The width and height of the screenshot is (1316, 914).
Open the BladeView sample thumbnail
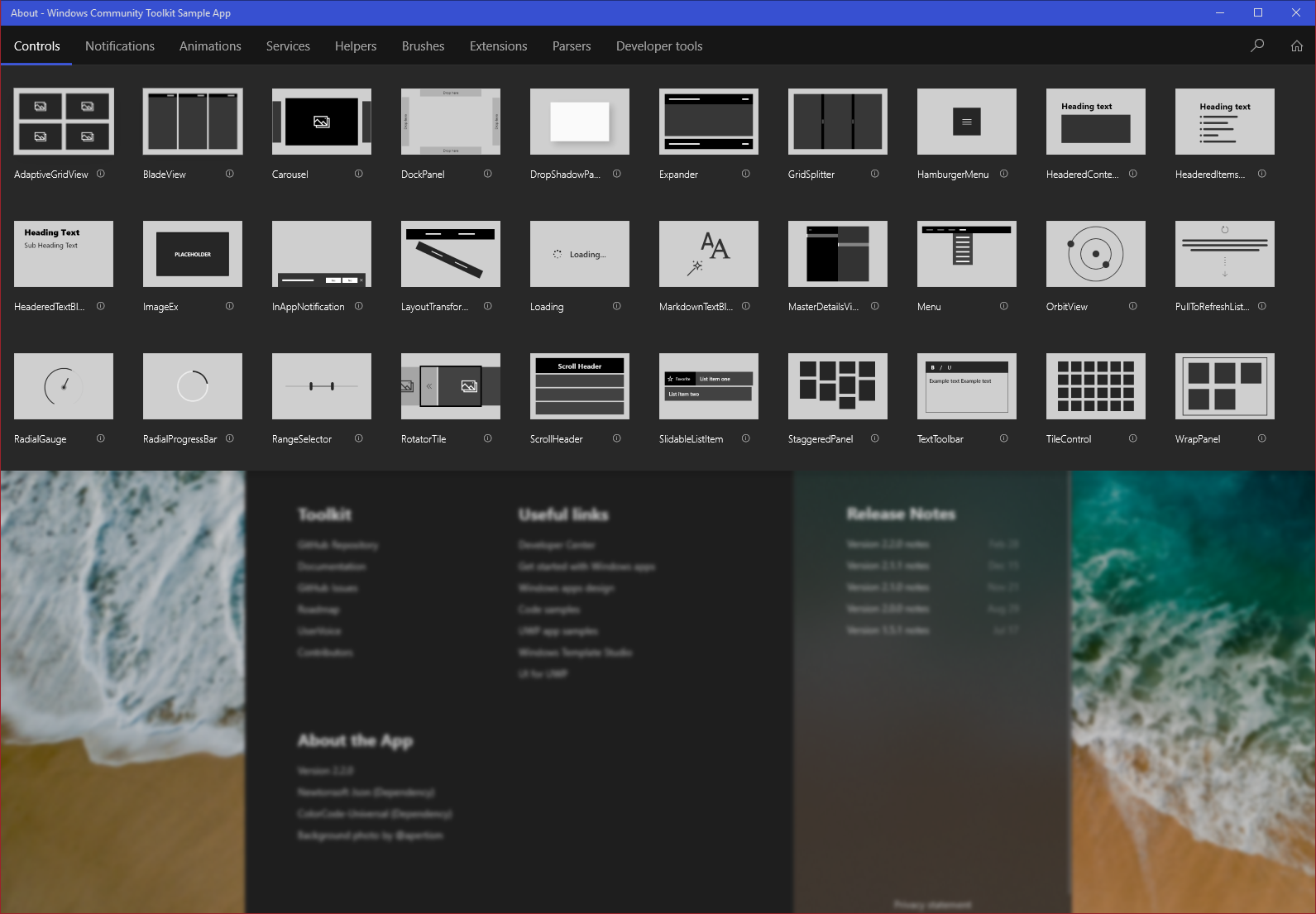click(193, 122)
